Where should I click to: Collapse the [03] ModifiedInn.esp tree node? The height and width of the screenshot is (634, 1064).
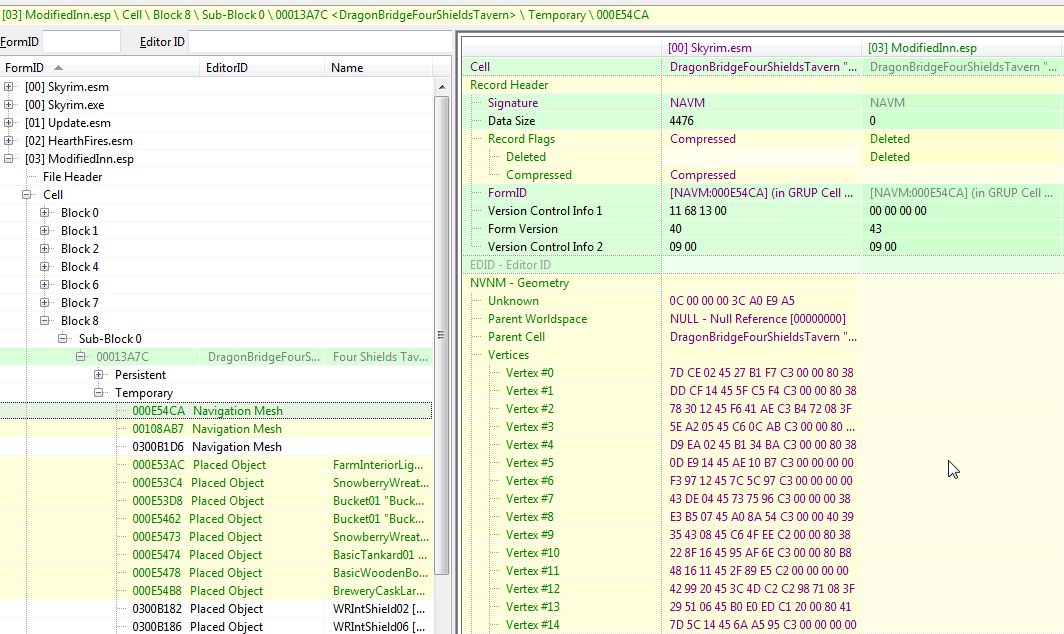click(8, 159)
